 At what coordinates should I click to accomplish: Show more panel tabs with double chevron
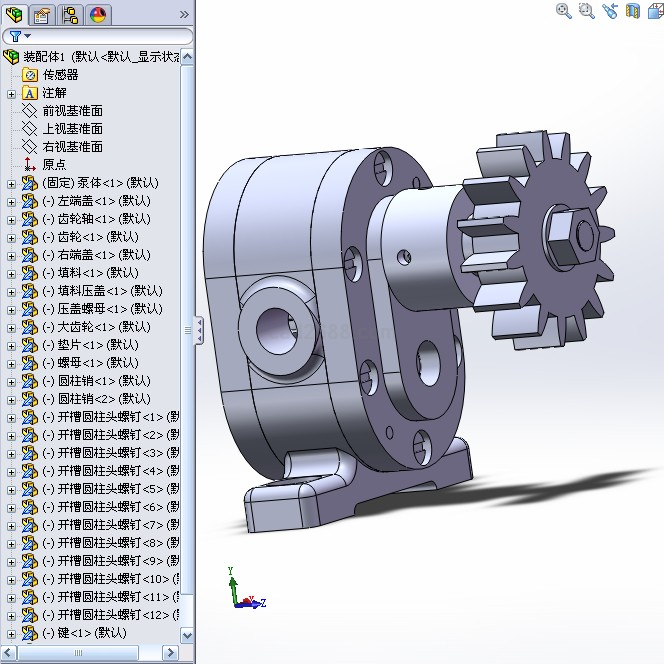point(183,14)
